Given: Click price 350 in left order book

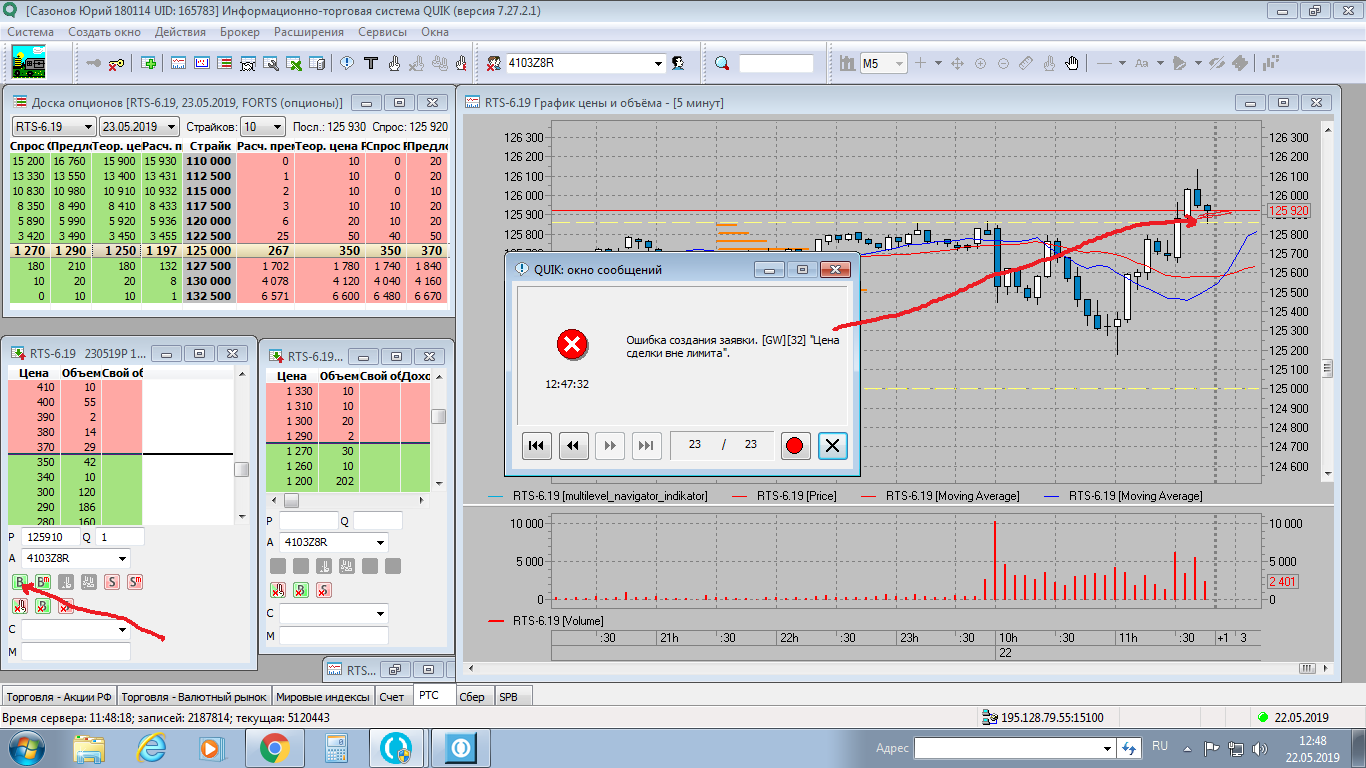Looking at the screenshot, I should pyautogui.click(x=44, y=463).
